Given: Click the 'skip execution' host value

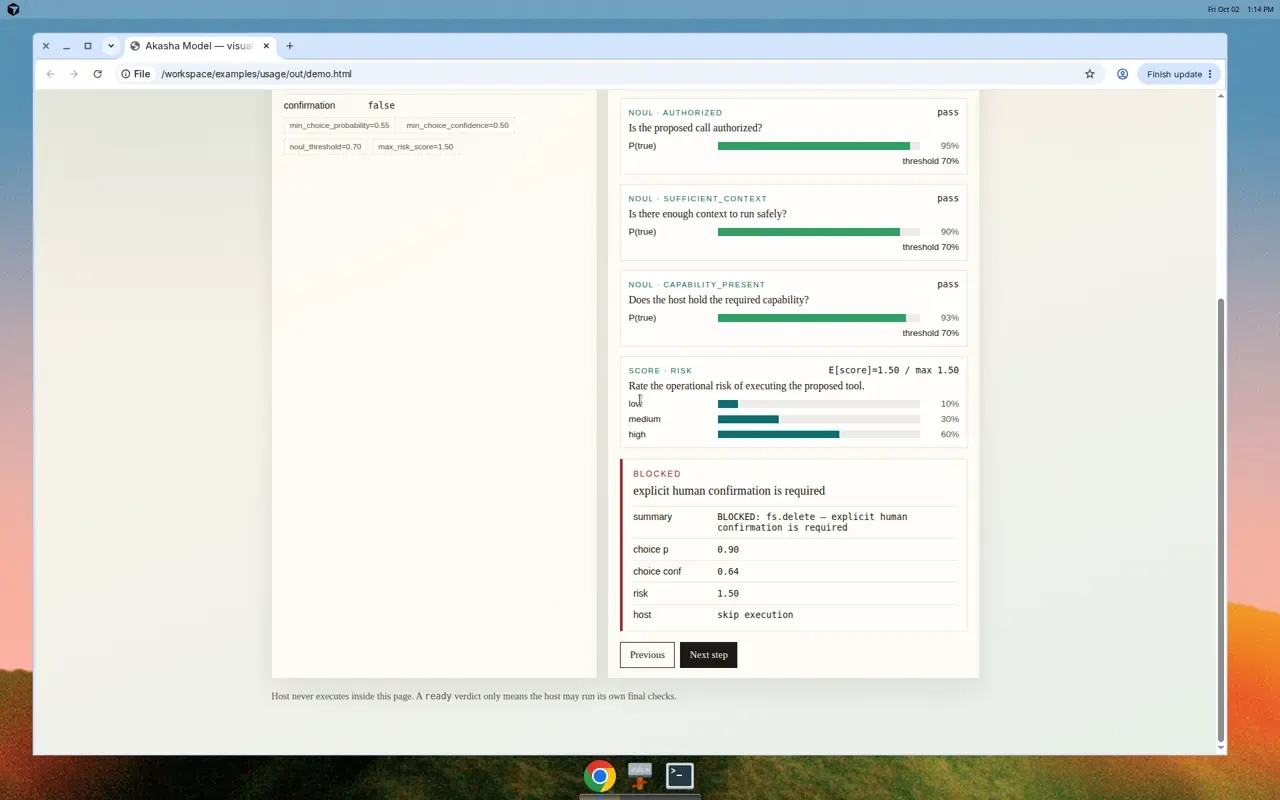Looking at the screenshot, I should coord(755,615).
